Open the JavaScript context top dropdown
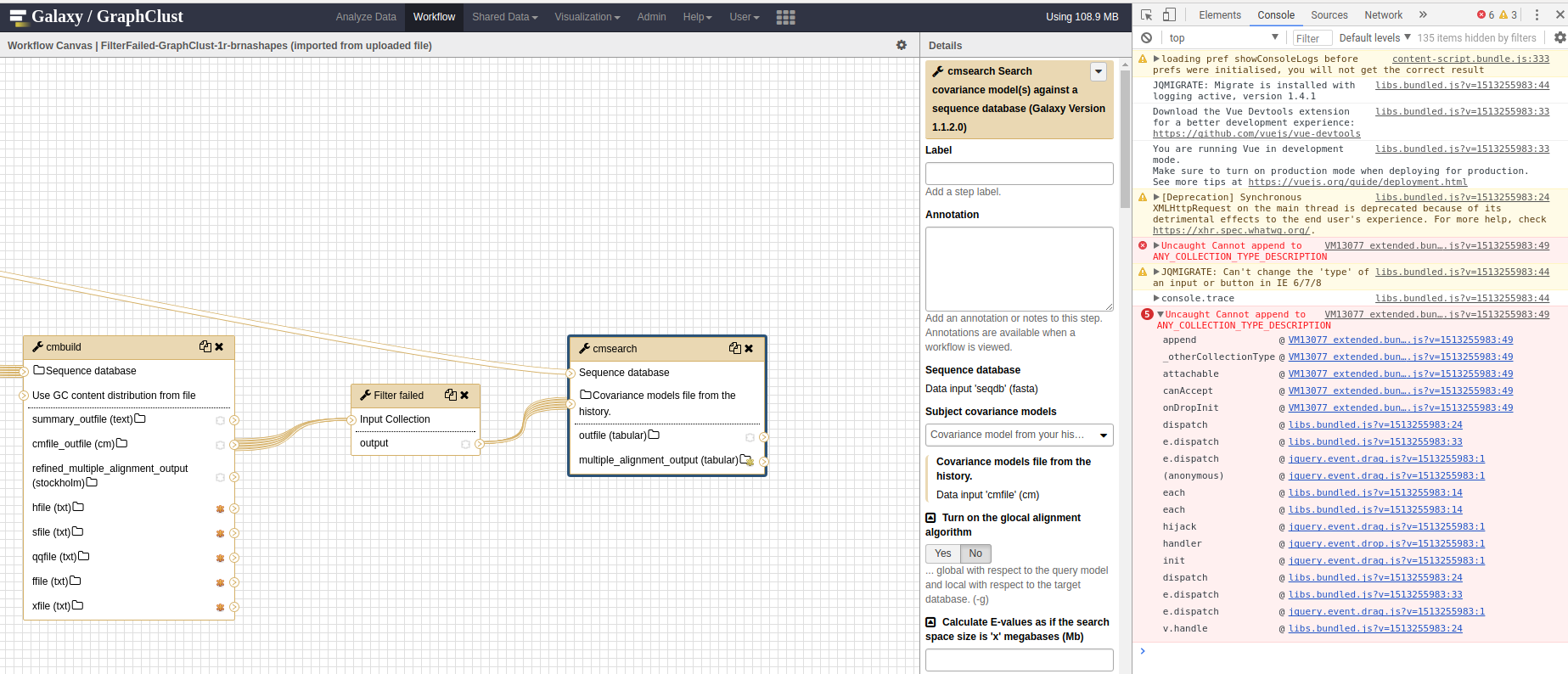This screenshot has height=674, width=1568. tap(1222, 37)
